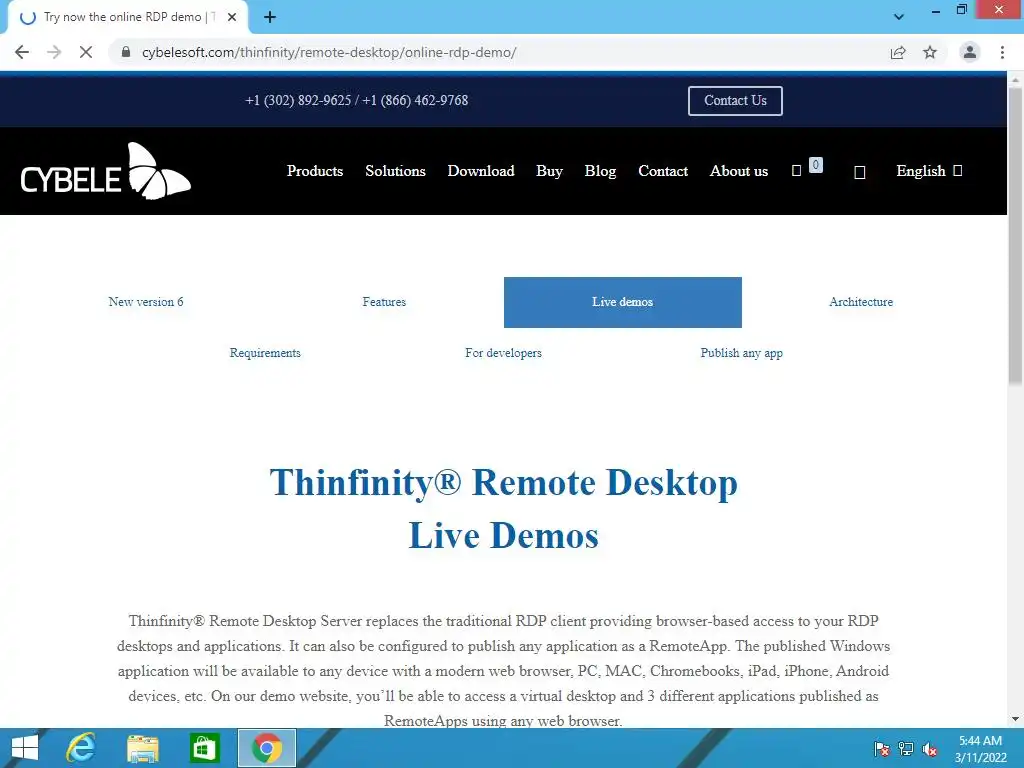Open a new tab with the plus button
The height and width of the screenshot is (768, 1024).
270,17
